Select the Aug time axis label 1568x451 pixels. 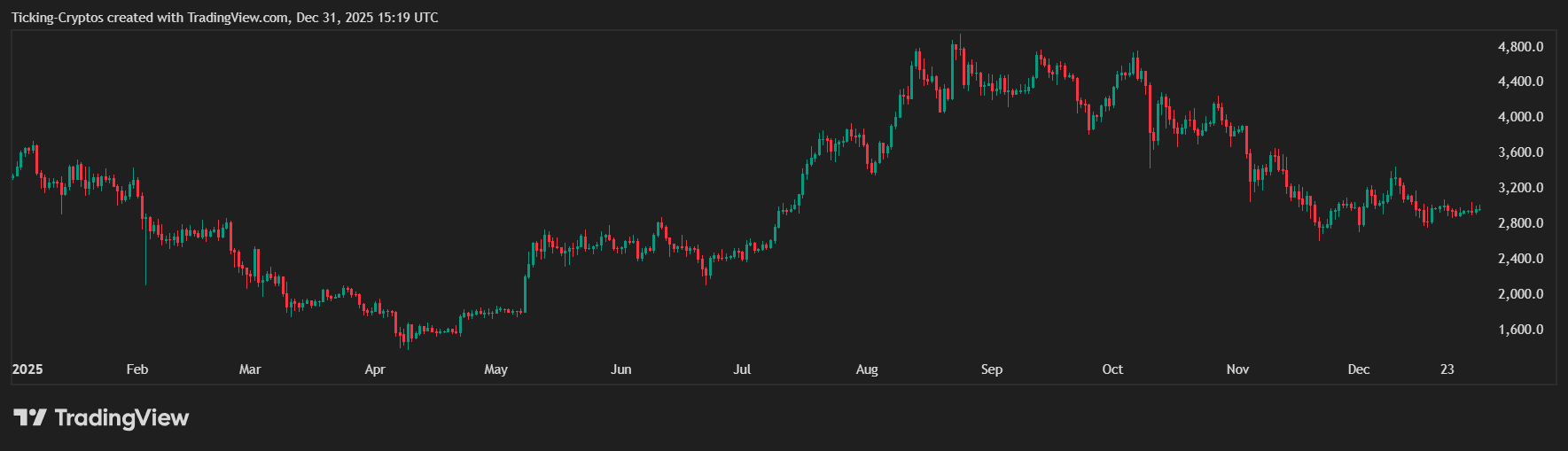[867, 369]
